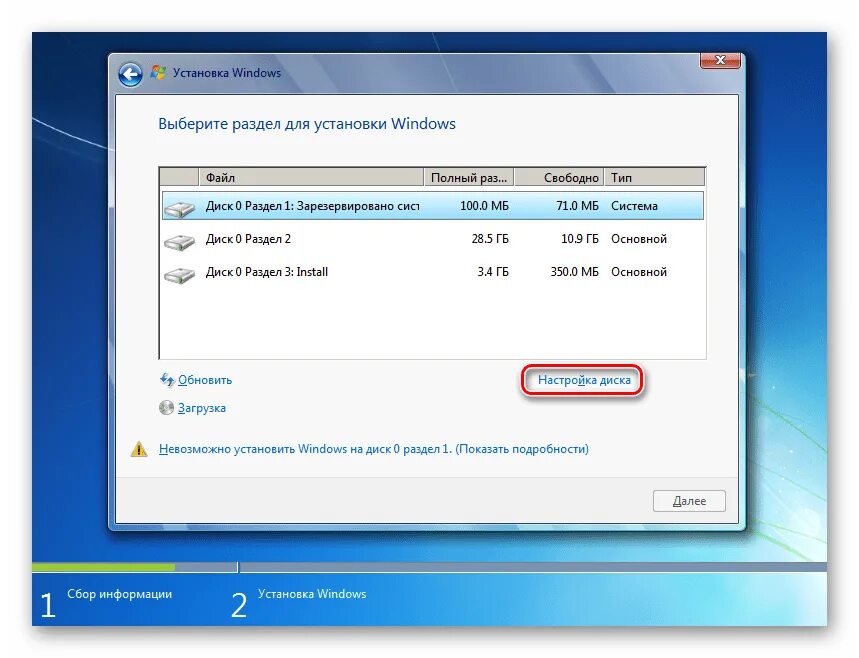Select Диск 0 Раздел 3: Install row
Viewport: 859px width, 658px height.
[433, 272]
